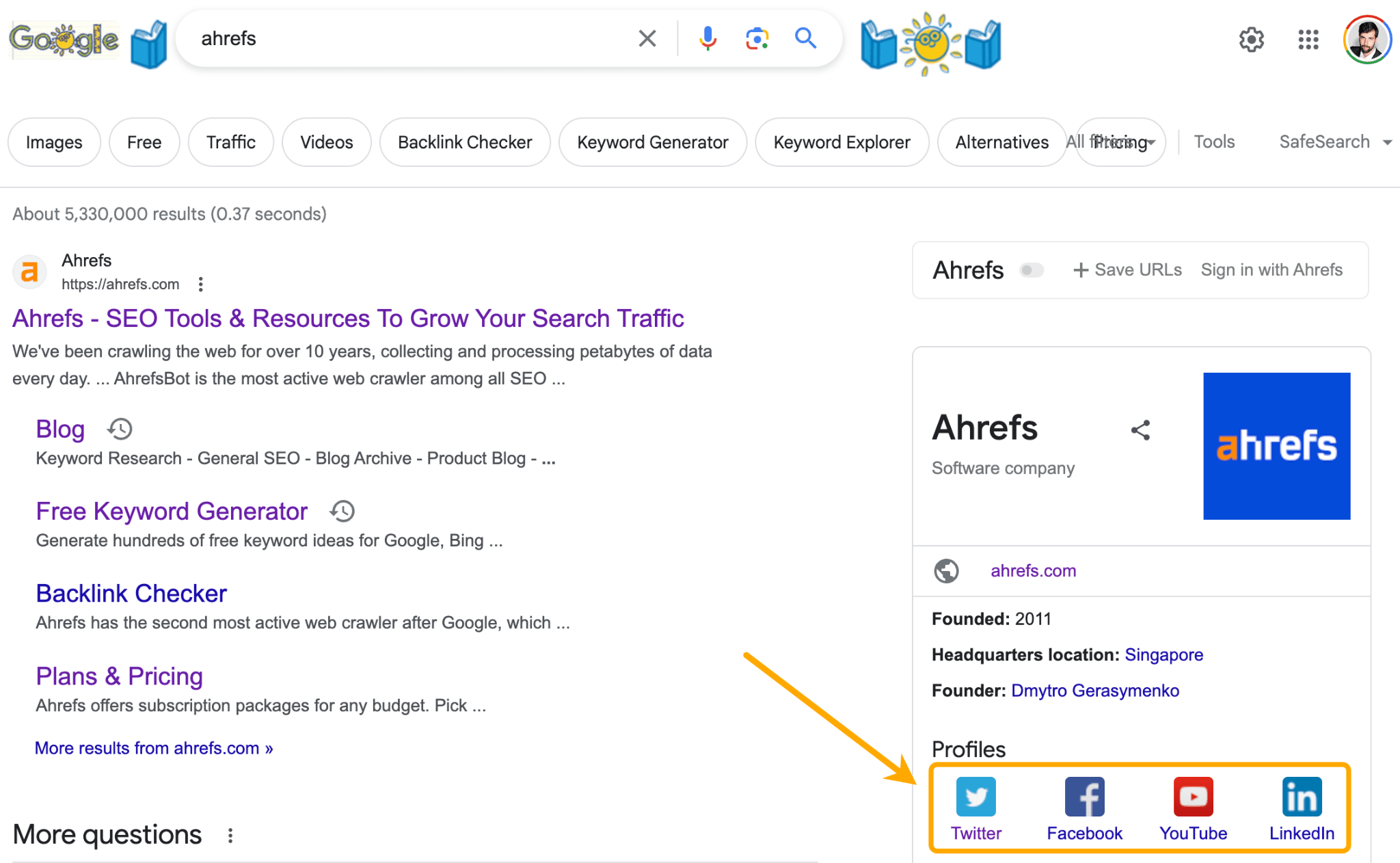Toggle the switch beside Ahrefs panel title
Viewport: 1400px width, 863px height.
point(1032,270)
